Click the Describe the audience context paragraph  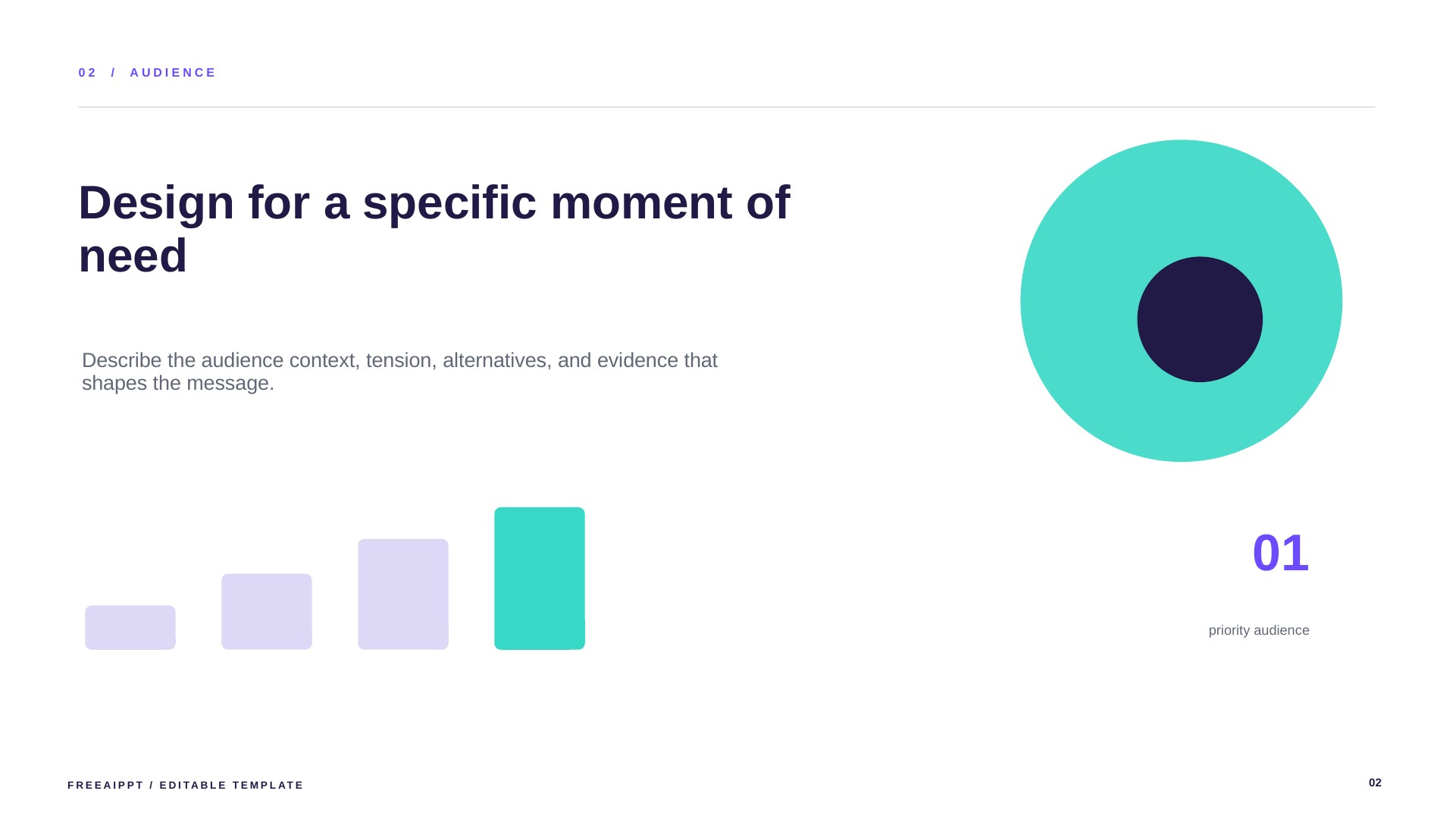[399, 372]
